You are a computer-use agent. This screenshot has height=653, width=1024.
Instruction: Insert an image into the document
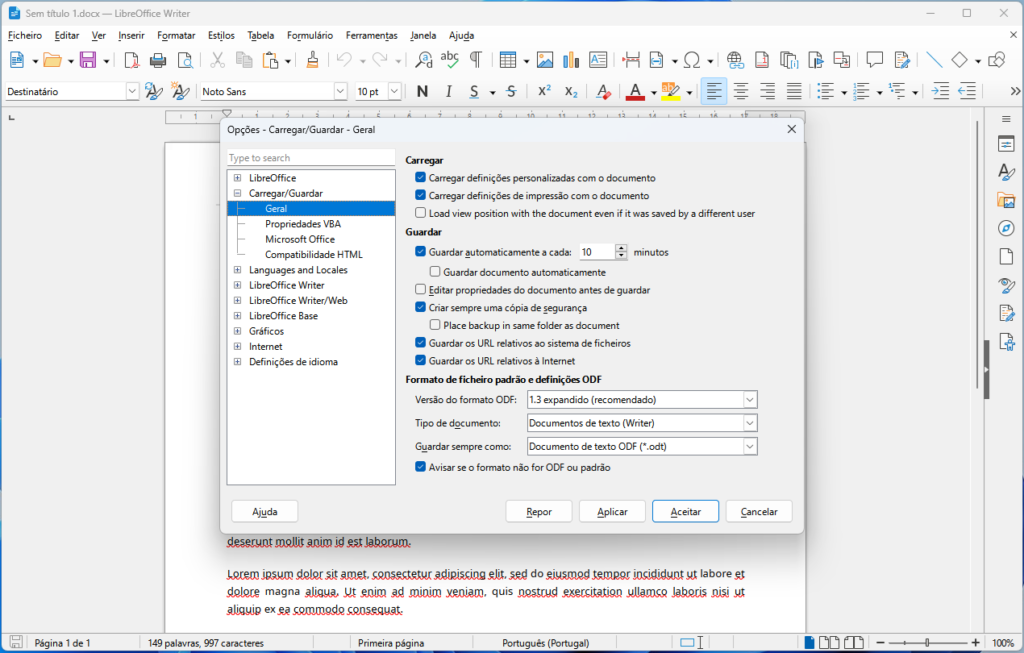[545, 59]
